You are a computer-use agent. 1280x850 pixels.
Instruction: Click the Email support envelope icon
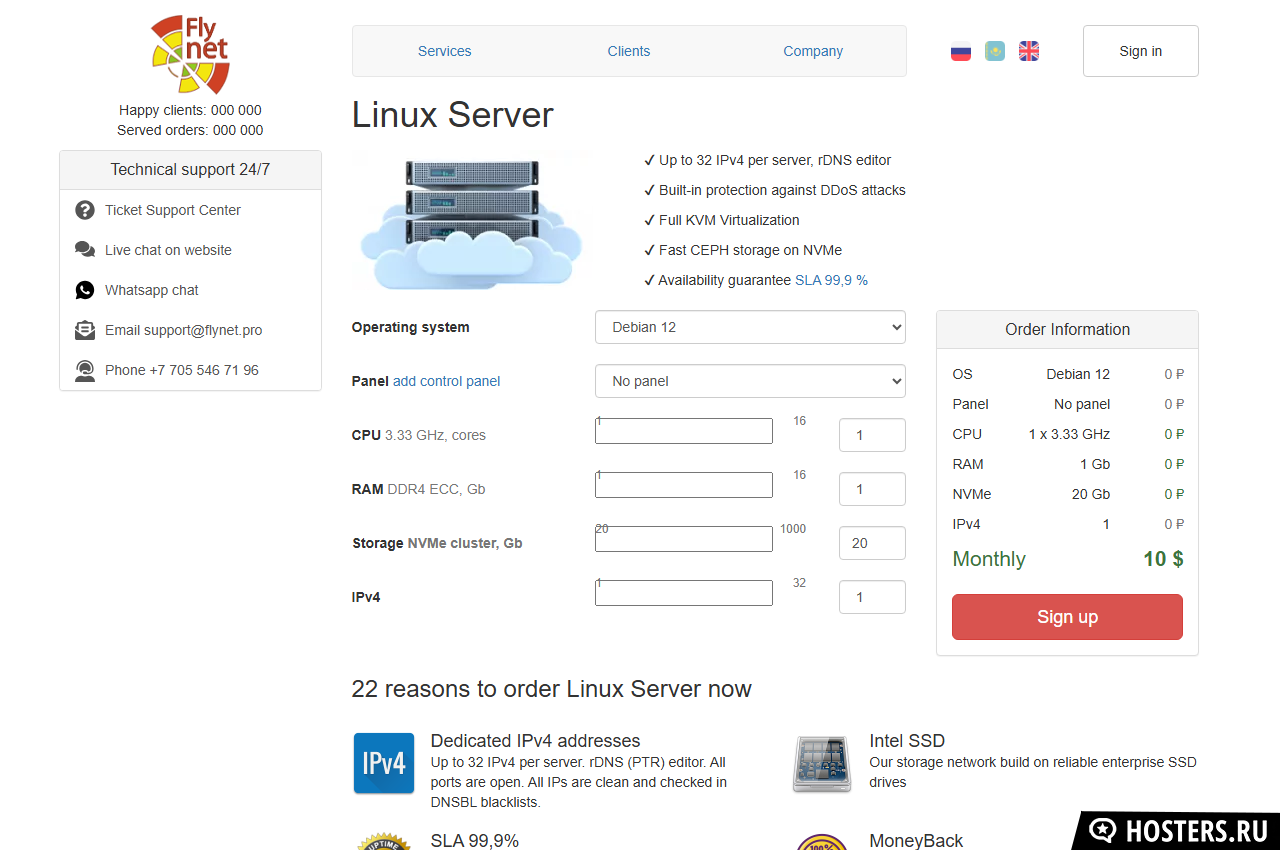[x=85, y=330]
